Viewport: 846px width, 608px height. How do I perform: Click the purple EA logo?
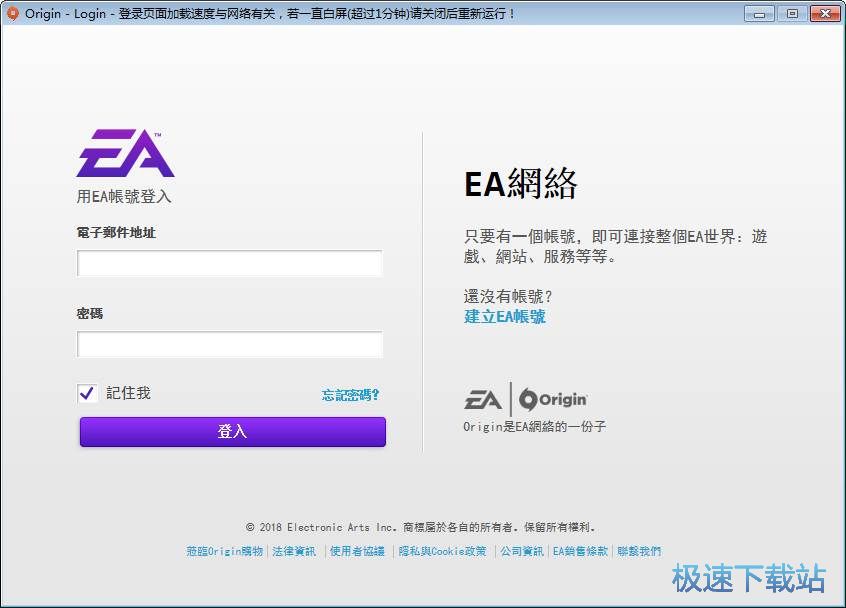[125, 154]
